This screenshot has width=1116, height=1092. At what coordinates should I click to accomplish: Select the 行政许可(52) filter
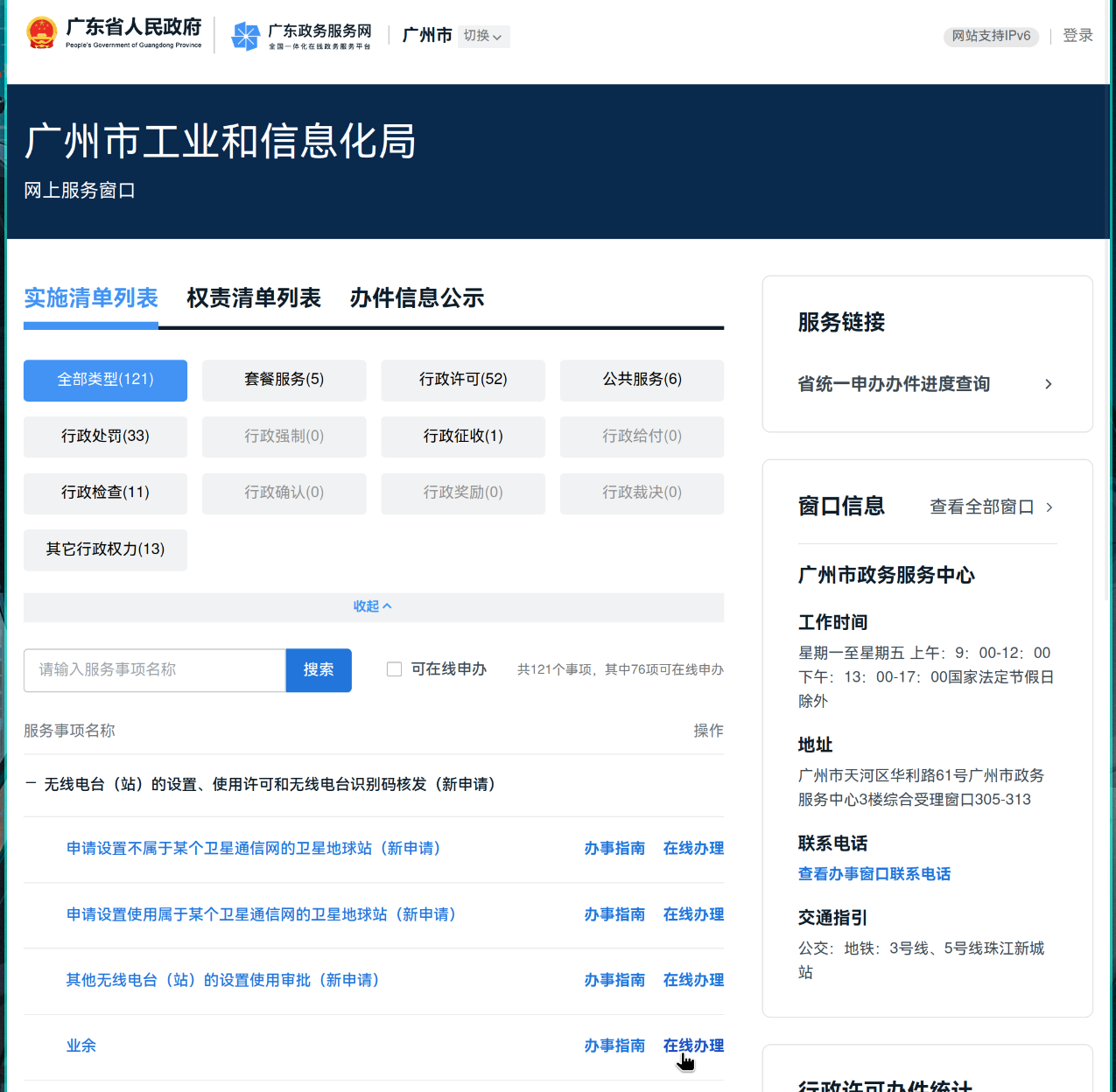pyautogui.click(x=462, y=380)
